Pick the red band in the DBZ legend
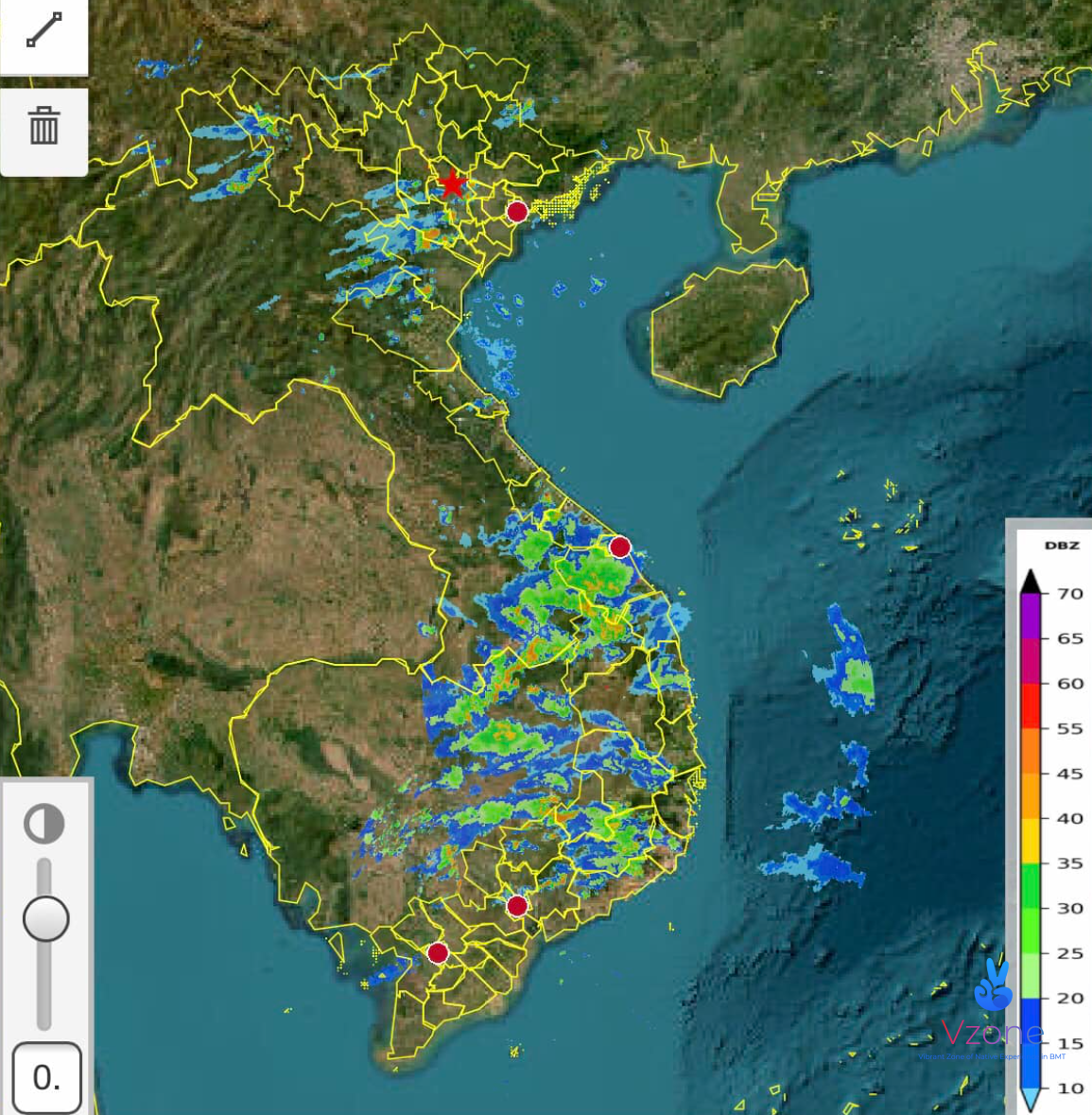1092x1115 pixels. [x=1031, y=705]
